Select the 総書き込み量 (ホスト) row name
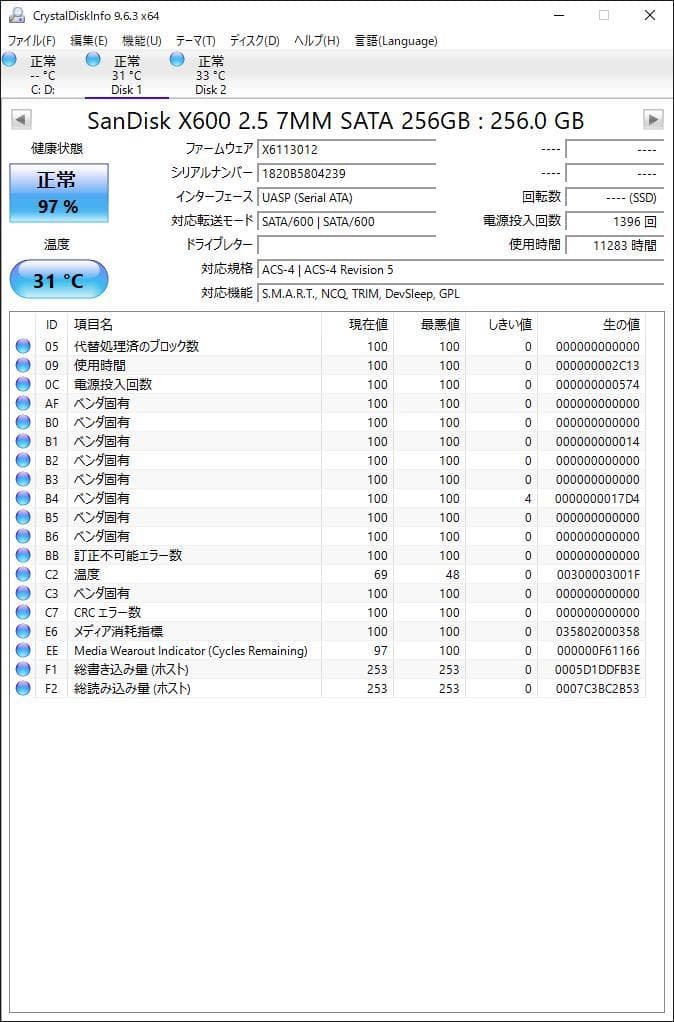The width and height of the screenshot is (674, 1022). click(131, 669)
